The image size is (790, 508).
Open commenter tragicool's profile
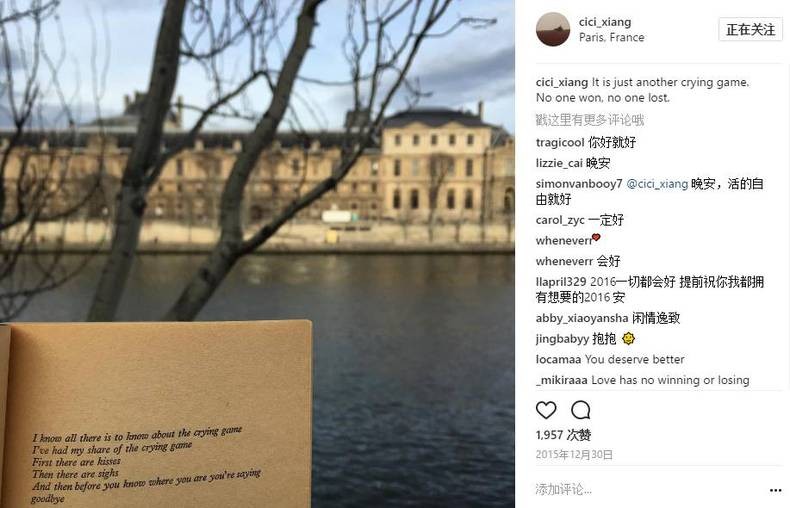560,143
